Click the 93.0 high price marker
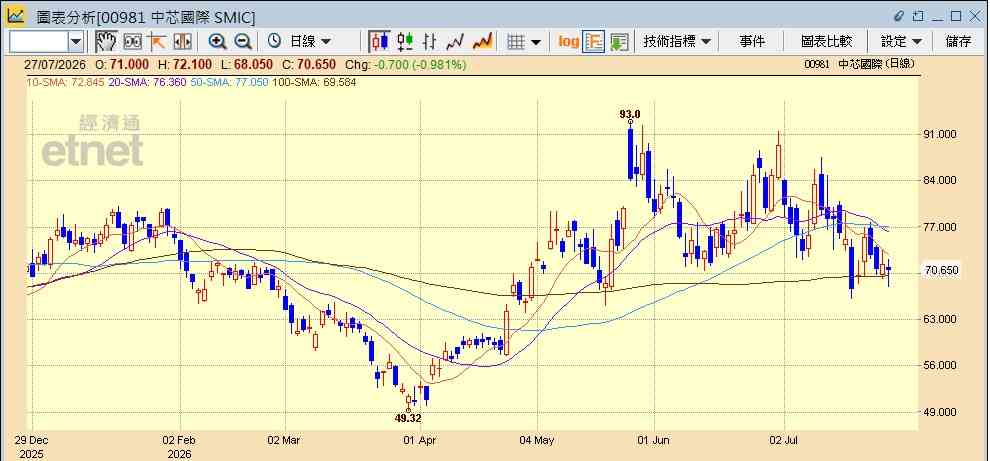Viewport: 990px width, 461px height. [629, 114]
